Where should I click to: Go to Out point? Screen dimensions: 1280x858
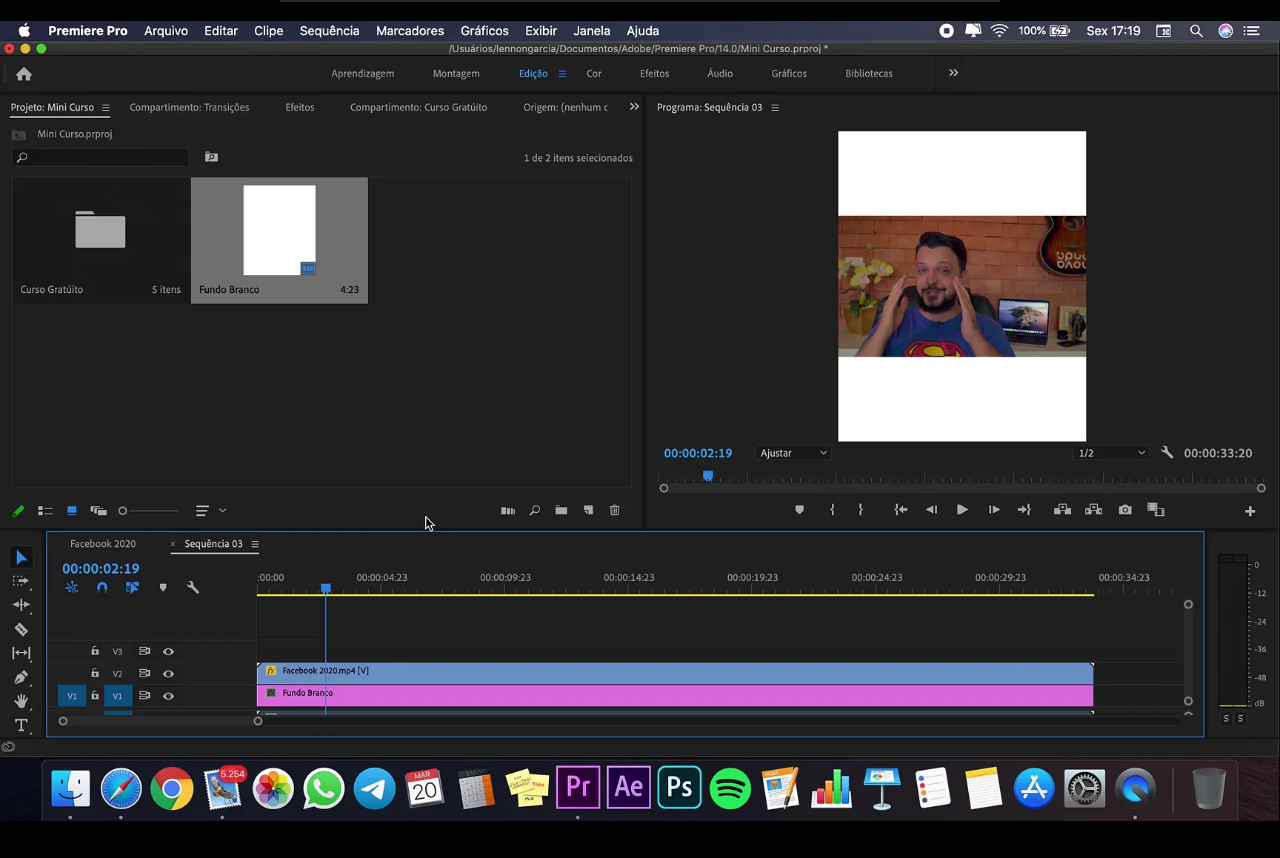coord(1024,510)
